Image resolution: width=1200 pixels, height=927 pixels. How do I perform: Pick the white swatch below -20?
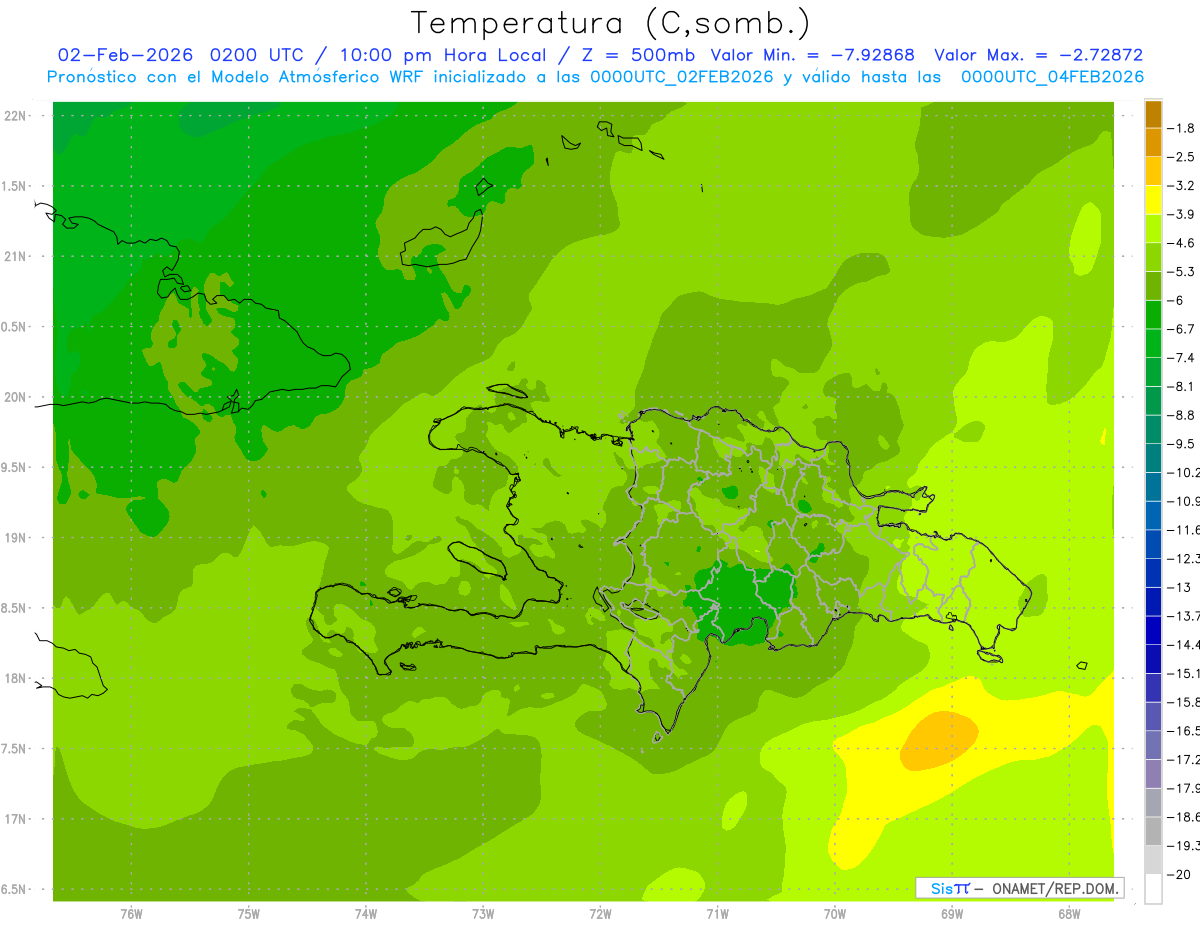click(1153, 889)
